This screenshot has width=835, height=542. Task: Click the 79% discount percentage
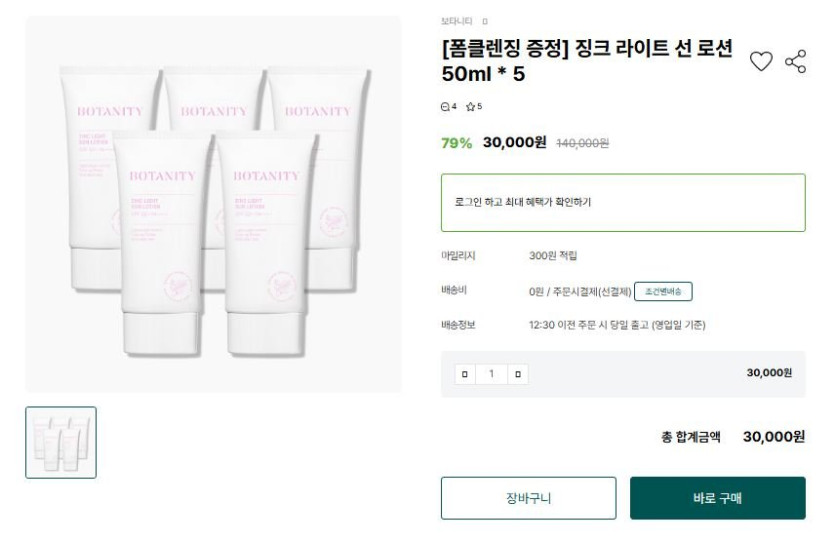coord(456,143)
